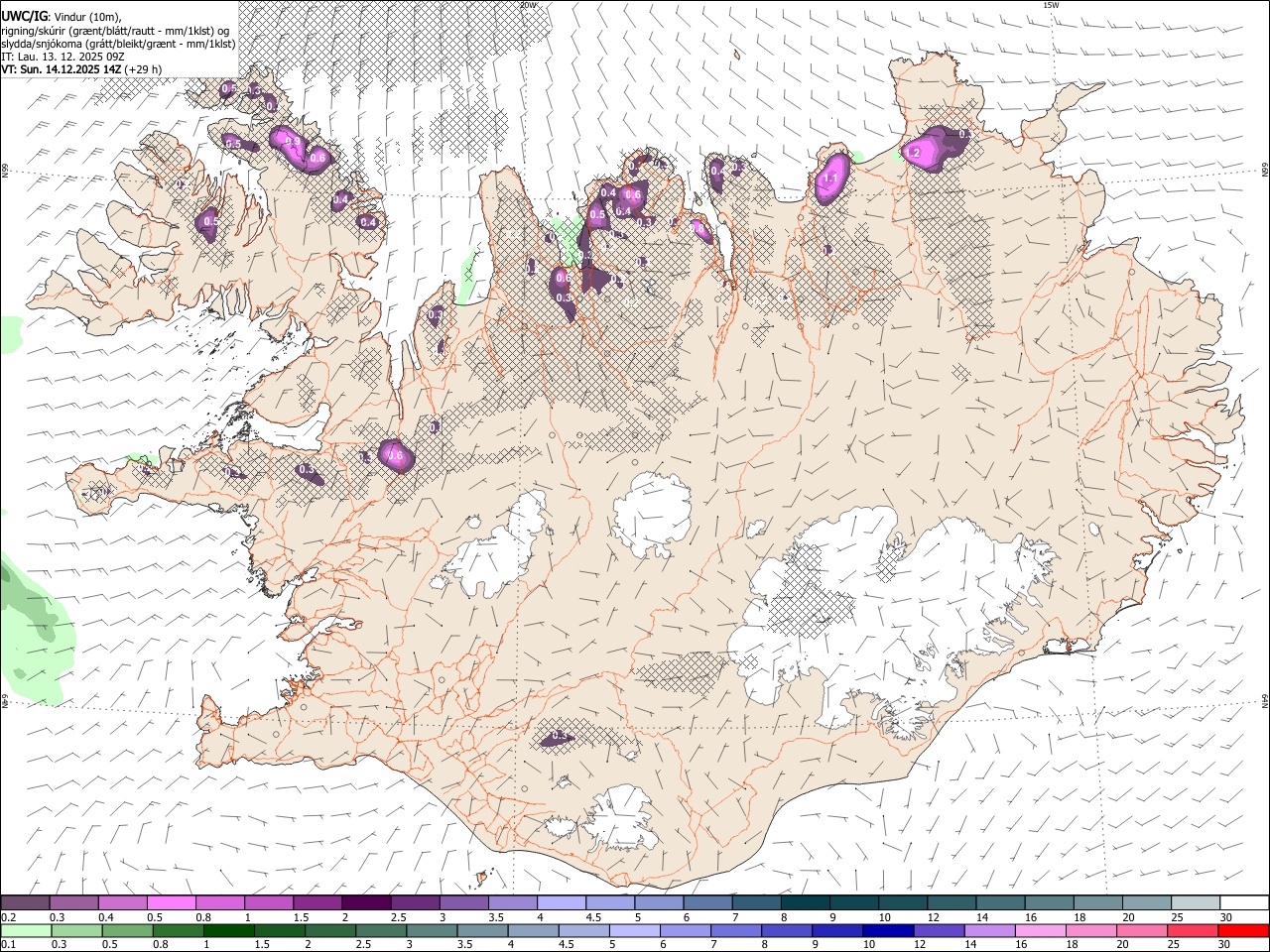Pick the hot pink rain swatch labeled 20
The image size is (1270, 952).
(x=1143, y=930)
